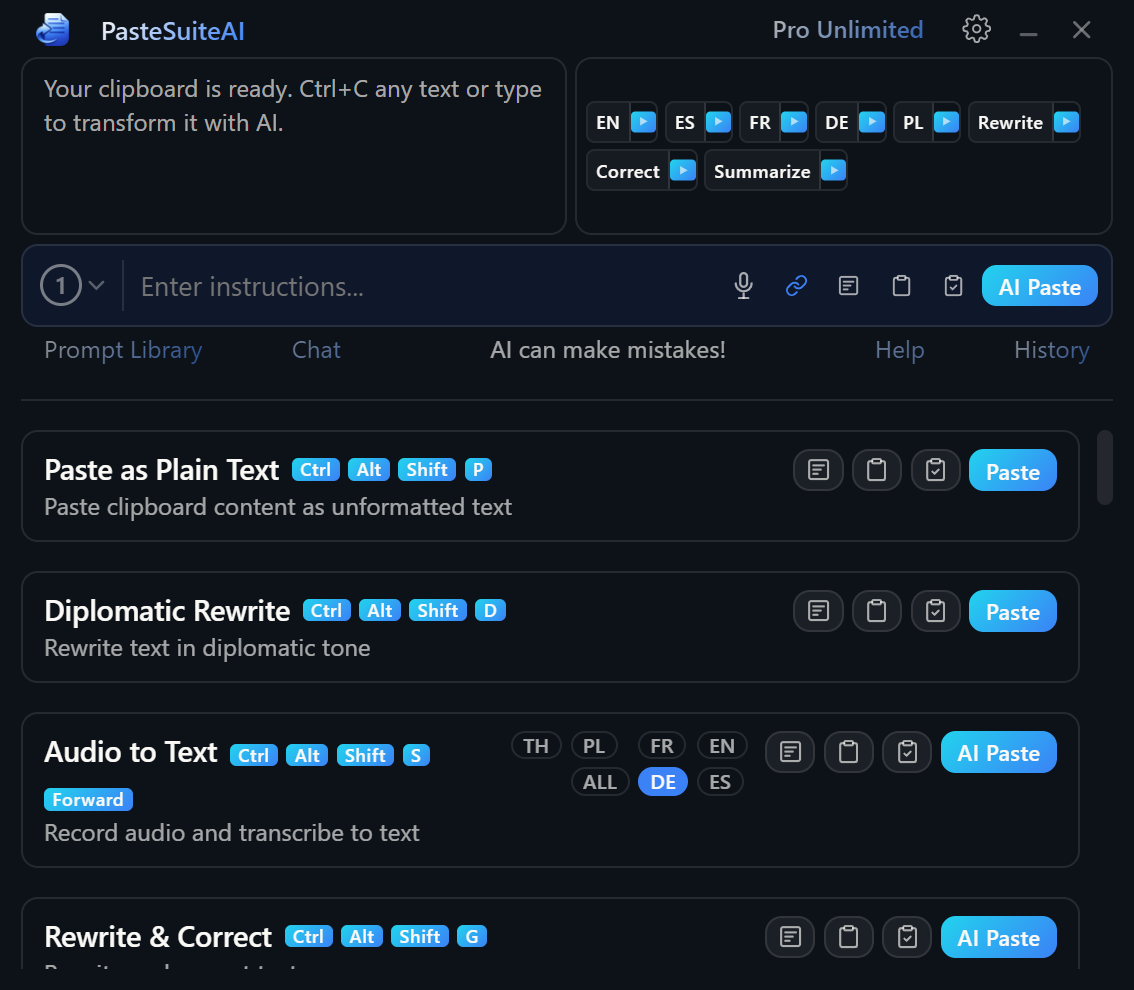Viewport: 1134px width, 990px height.
Task: Click Paste button for Paste as Plain Text
Action: [1012, 471]
